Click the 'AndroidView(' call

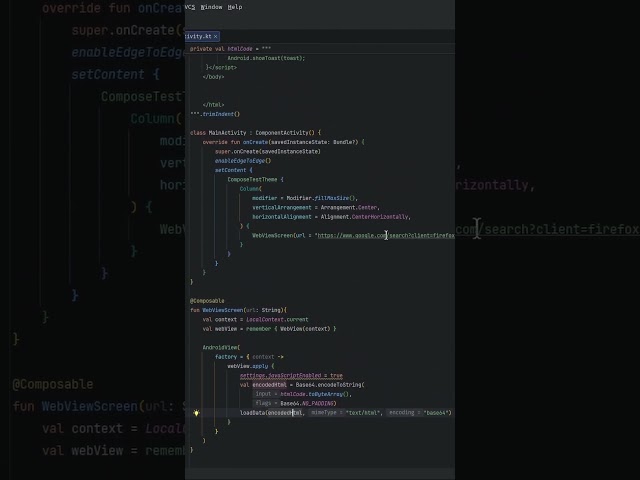(221, 347)
